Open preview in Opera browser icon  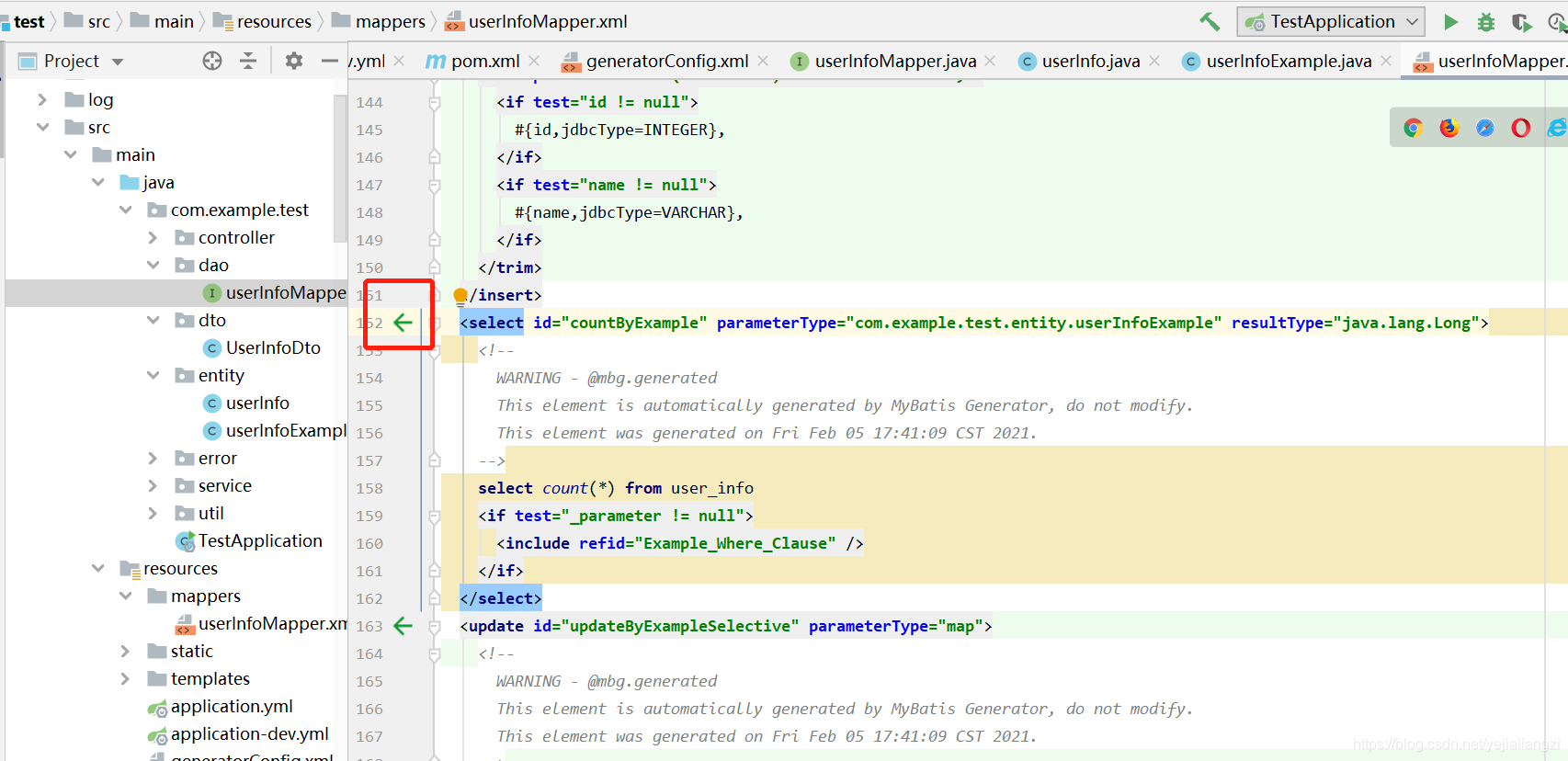[1520, 128]
